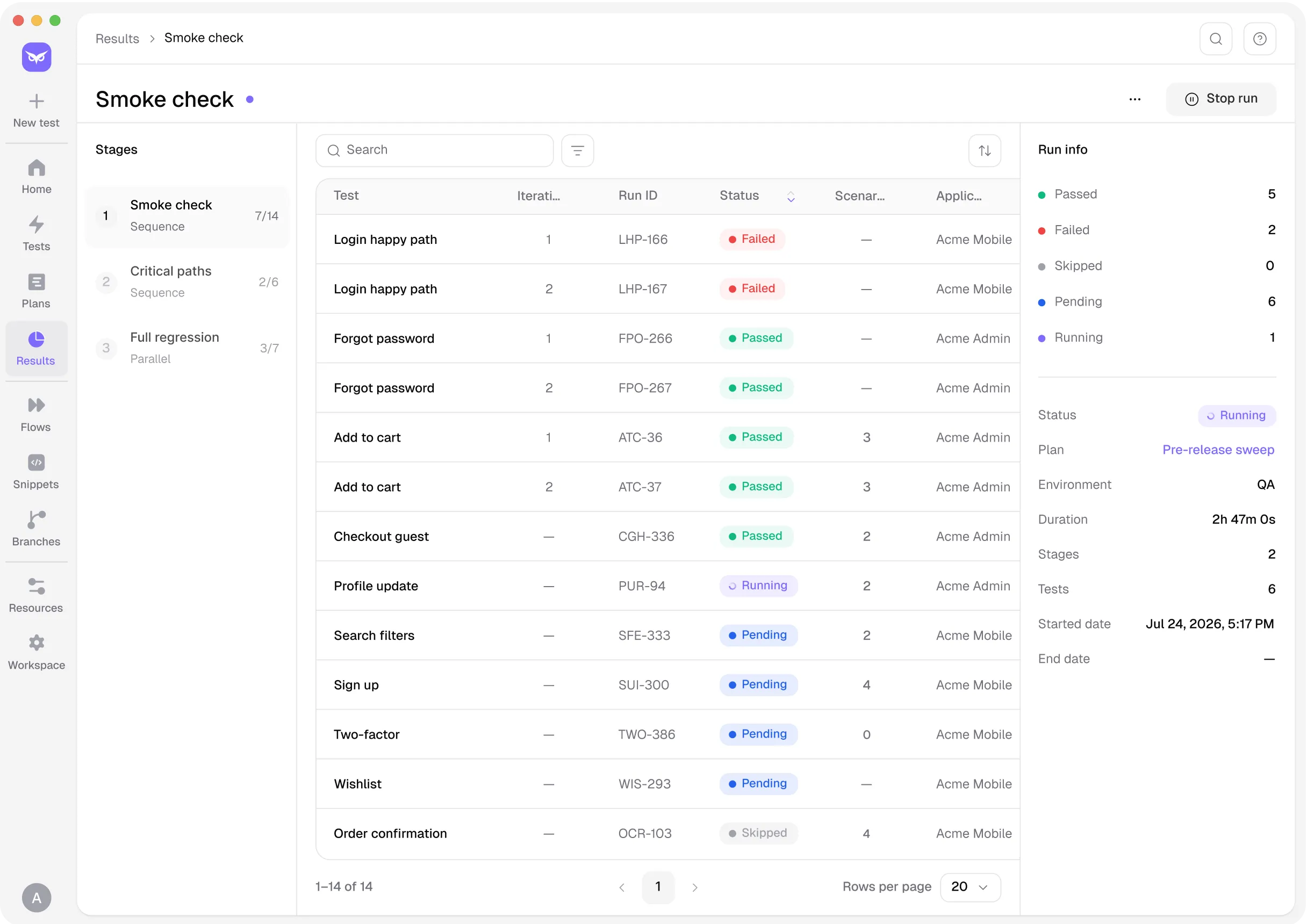The height and width of the screenshot is (924, 1307).
Task: Stop the run
Action: click(1221, 99)
